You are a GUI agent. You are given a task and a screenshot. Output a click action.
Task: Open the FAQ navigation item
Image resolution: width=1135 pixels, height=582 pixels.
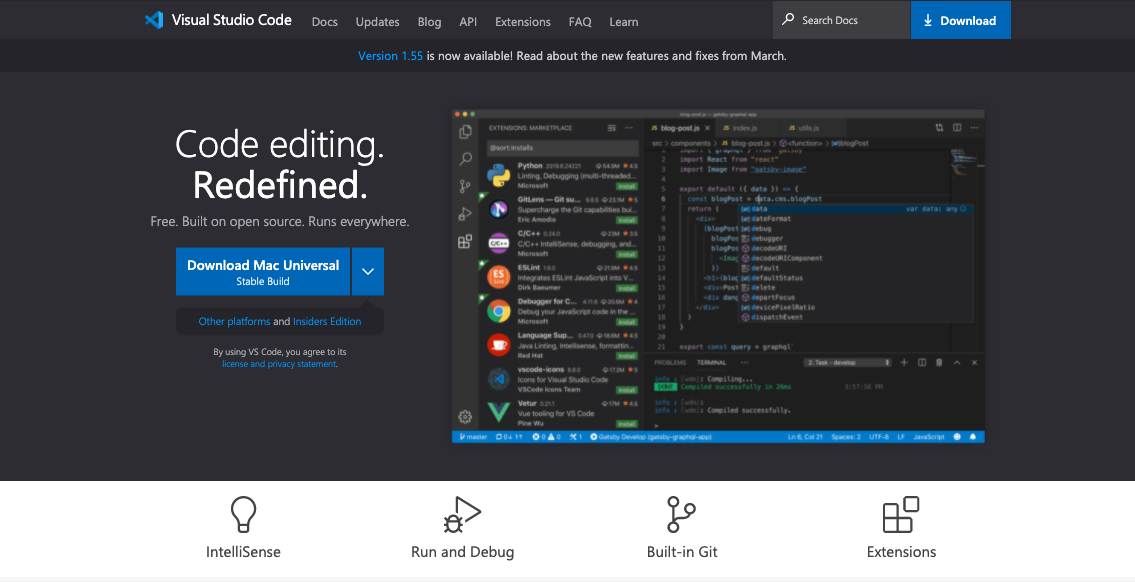click(x=580, y=22)
